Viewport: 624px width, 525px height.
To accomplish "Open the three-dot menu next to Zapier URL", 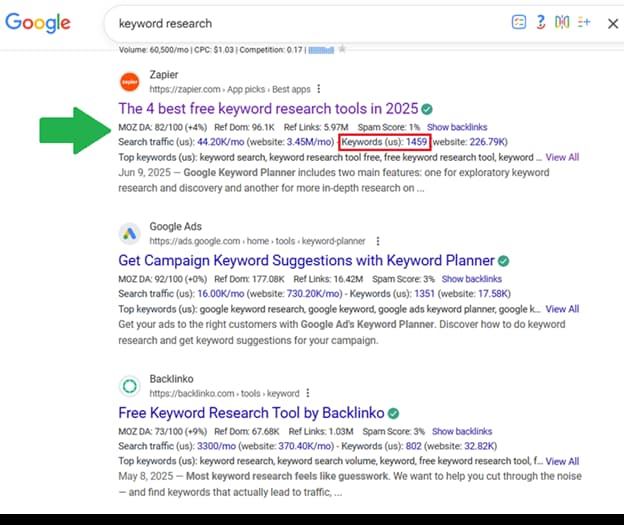I will coord(318,89).
